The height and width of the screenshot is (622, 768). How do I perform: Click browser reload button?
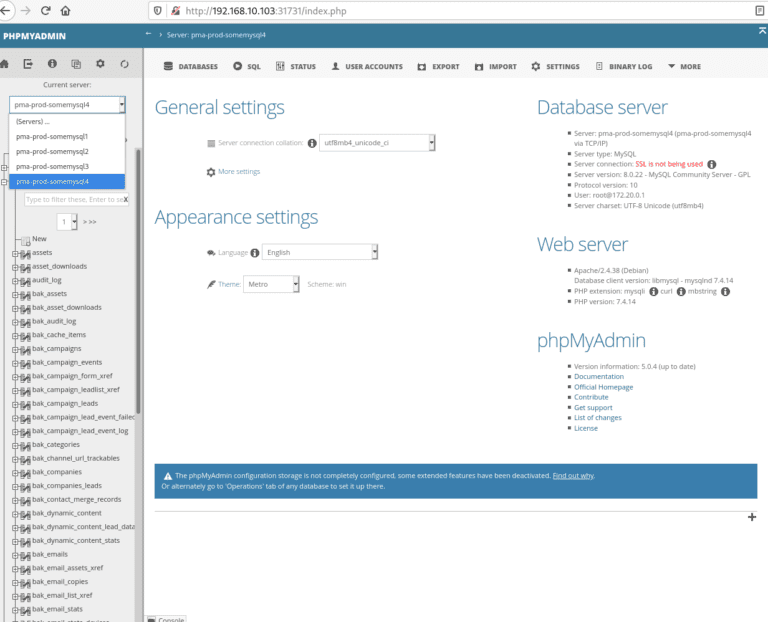coord(46,10)
